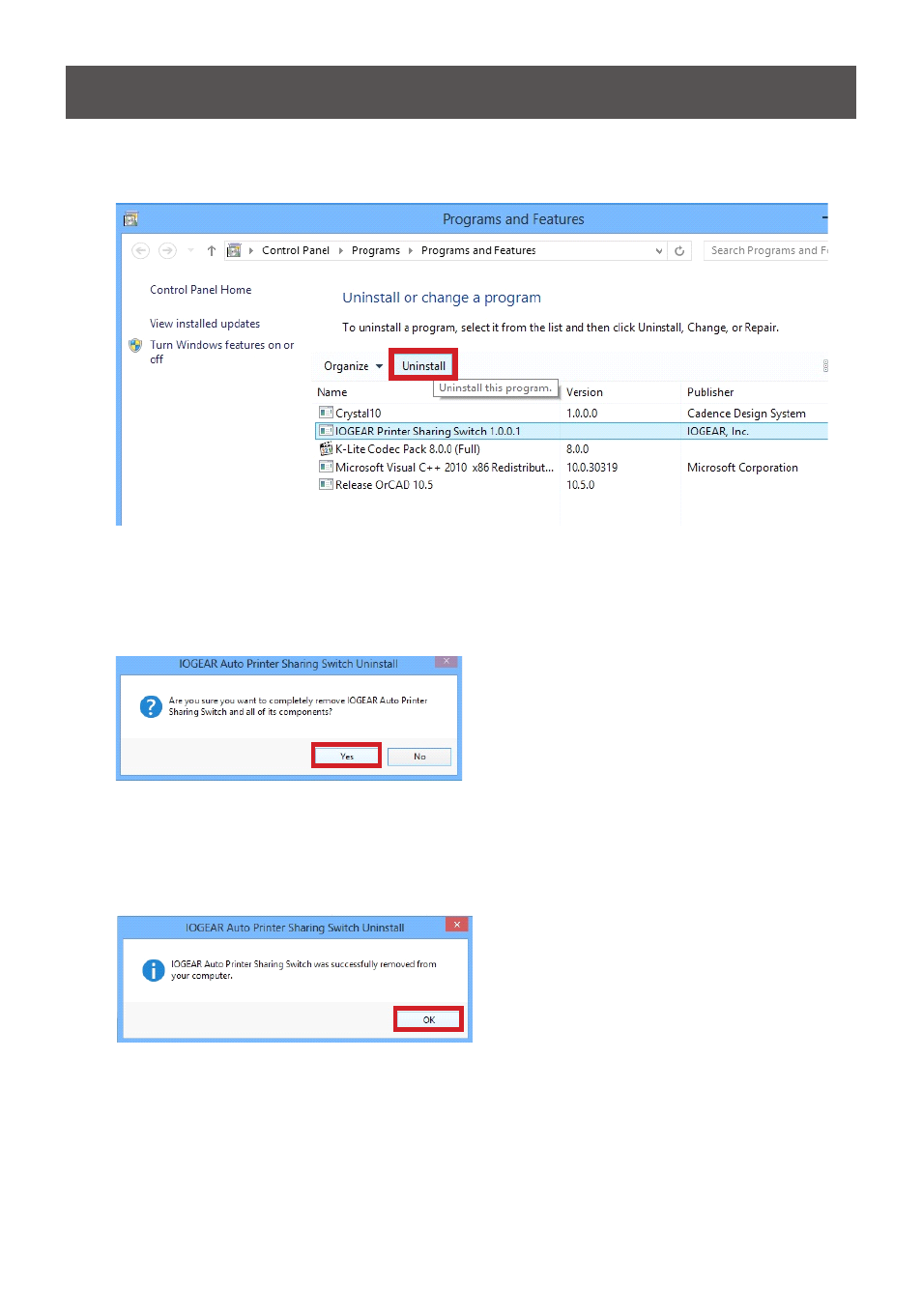Click the Crystal10 program icon

pos(326,414)
